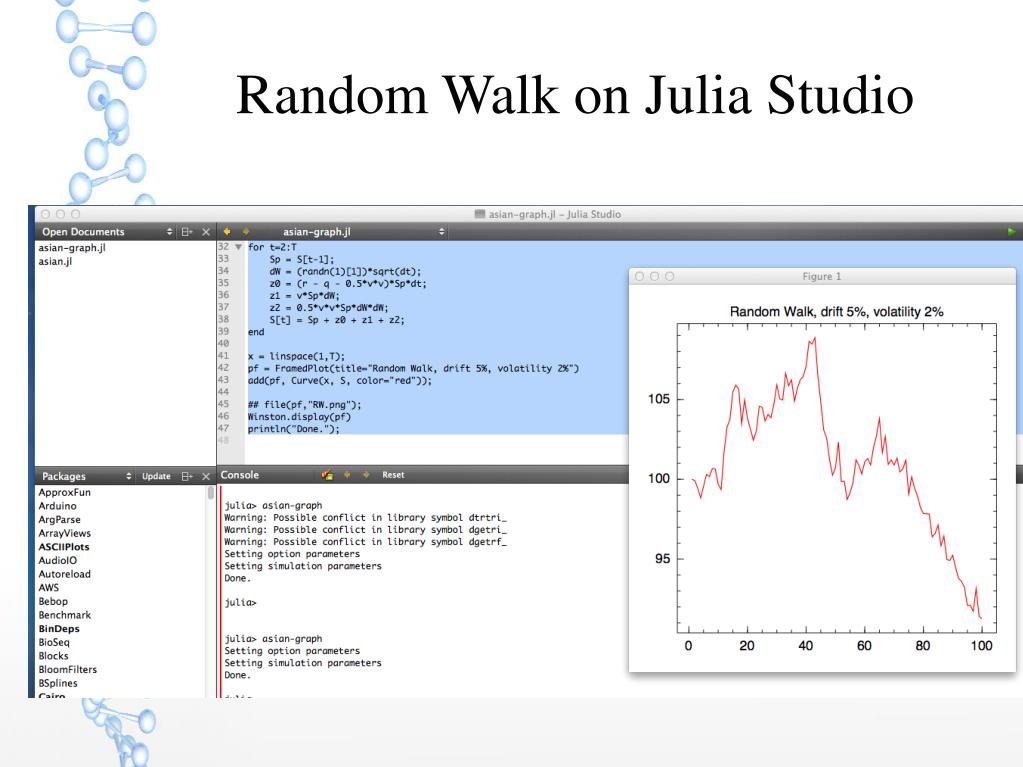Reset the Julia console
1023x767 pixels.
pyautogui.click(x=393, y=475)
